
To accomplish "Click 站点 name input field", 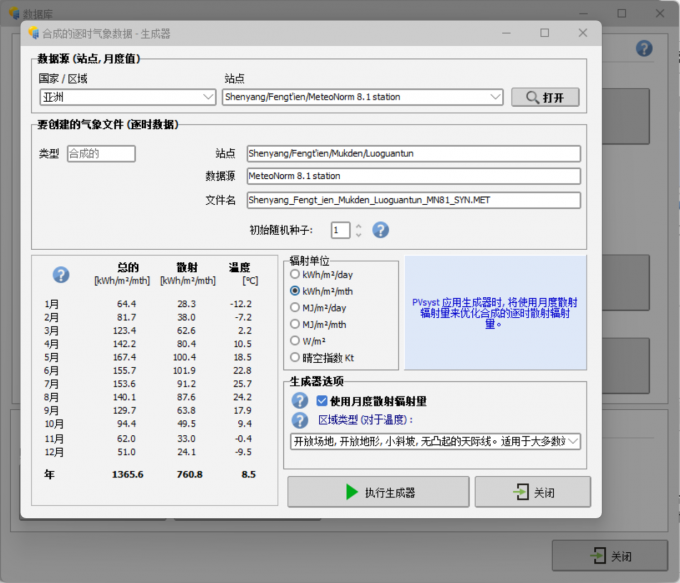I will [x=414, y=154].
